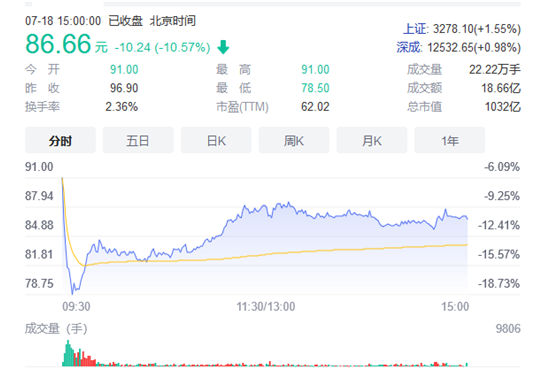Click the 已收盘 status label
Screen dimensions: 558x379
126,21
